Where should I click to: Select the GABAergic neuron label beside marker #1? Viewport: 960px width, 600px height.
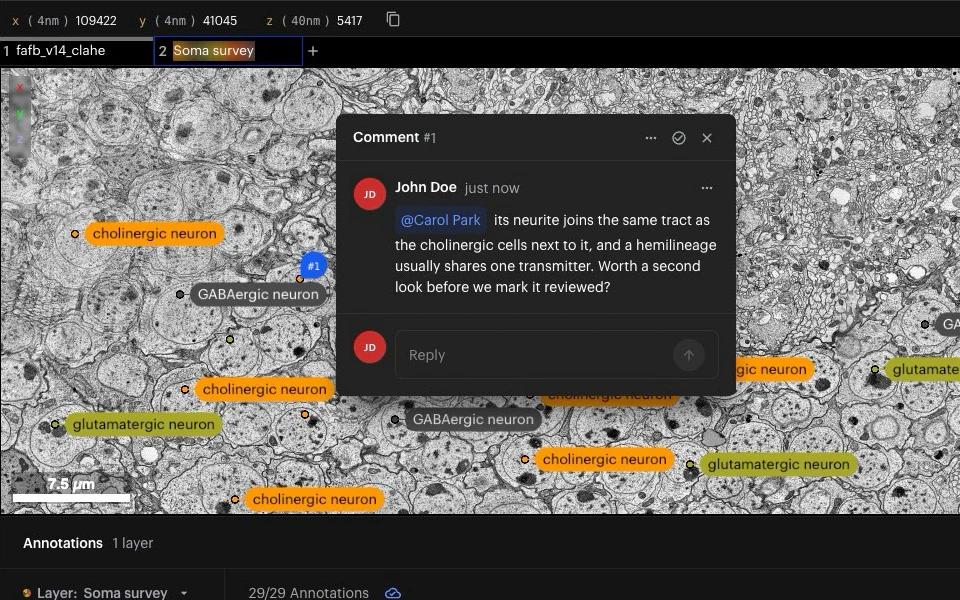(258, 294)
